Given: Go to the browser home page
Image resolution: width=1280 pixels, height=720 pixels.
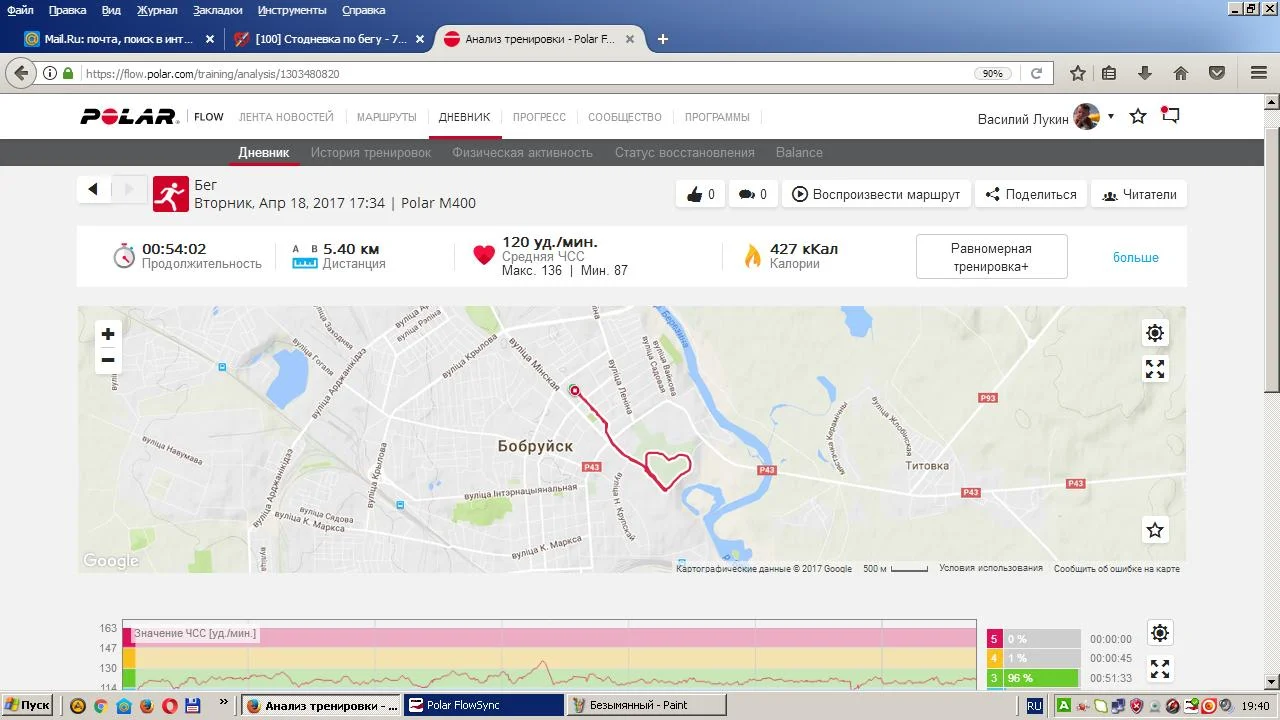Looking at the screenshot, I should [1181, 73].
